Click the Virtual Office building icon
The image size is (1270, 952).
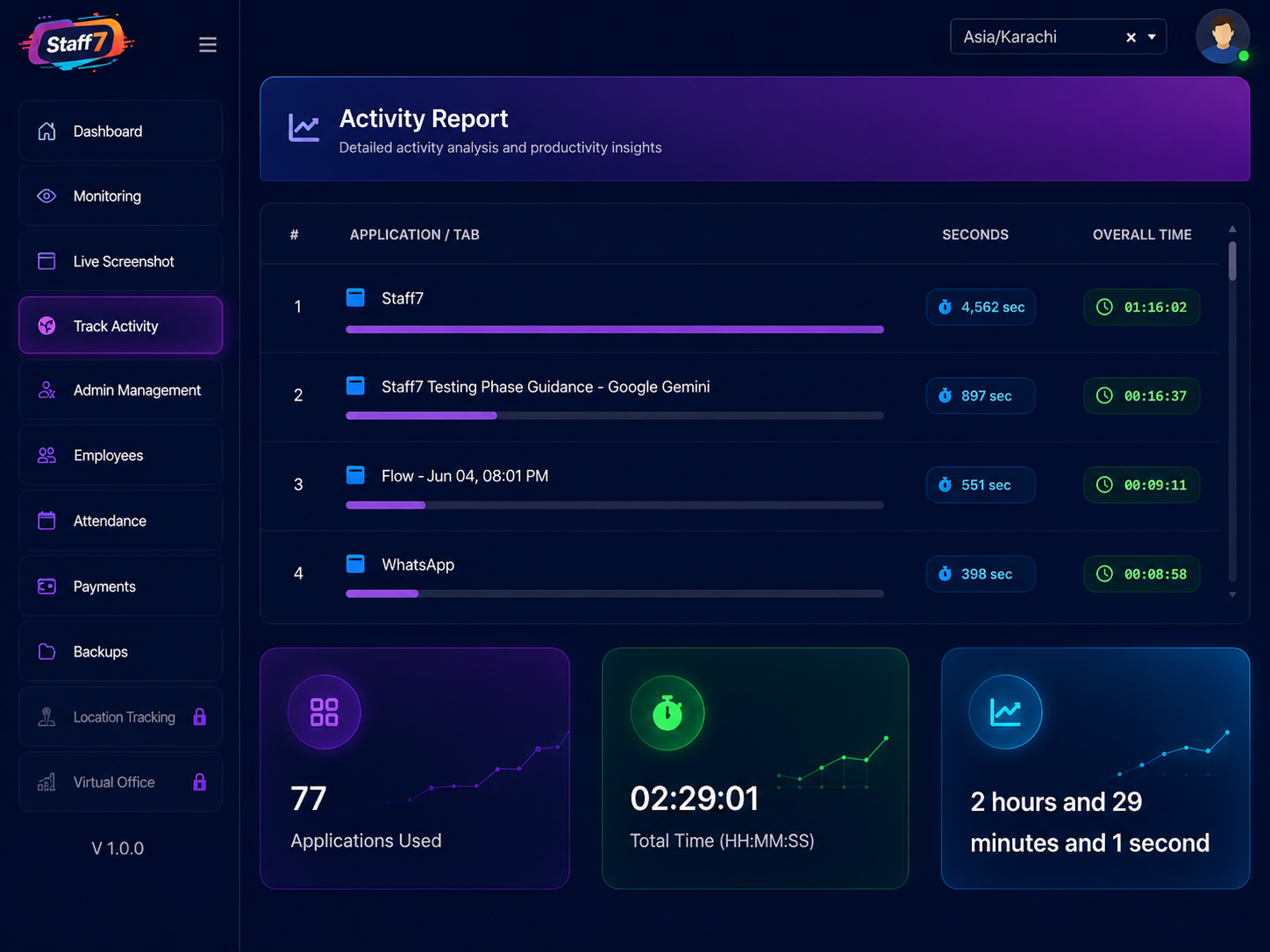tap(46, 782)
